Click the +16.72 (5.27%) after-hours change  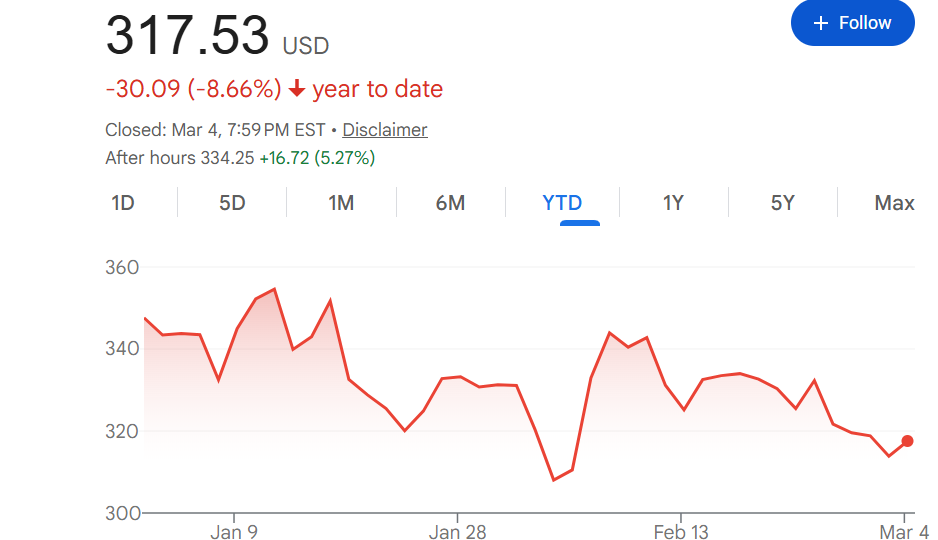[x=317, y=158]
